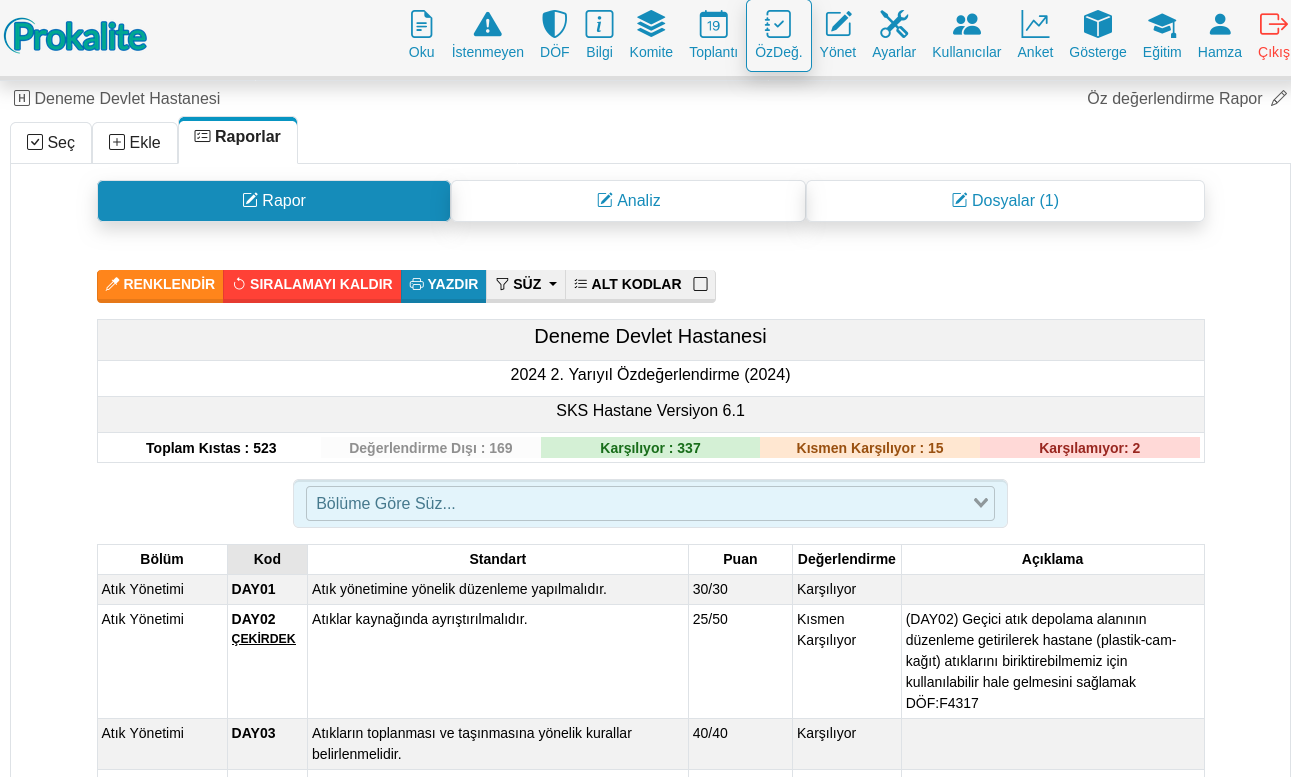Click the Değerlendirme column header
This screenshot has height=777, width=1291.
coord(847,559)
